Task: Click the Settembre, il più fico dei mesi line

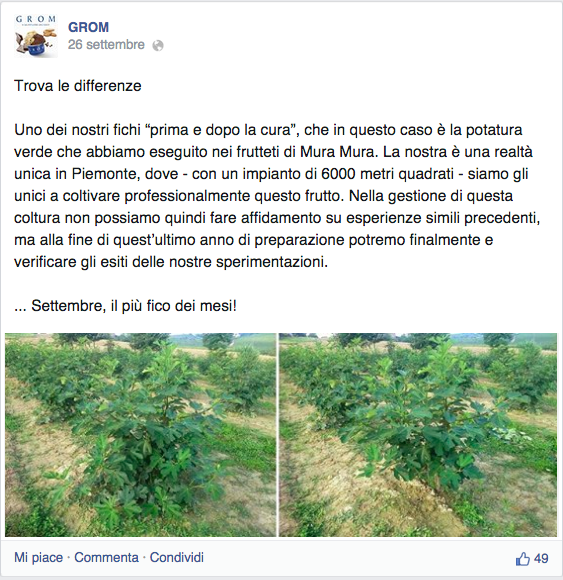Action: coord(125,306)
